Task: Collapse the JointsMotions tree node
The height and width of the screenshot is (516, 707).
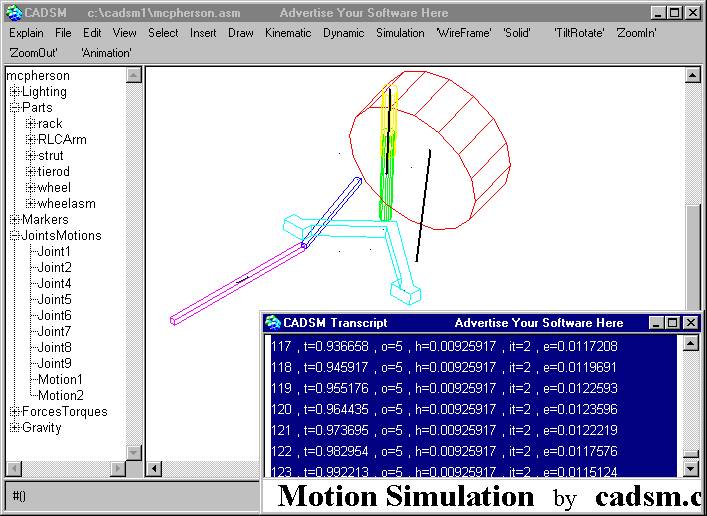Action: pos(14,235)
